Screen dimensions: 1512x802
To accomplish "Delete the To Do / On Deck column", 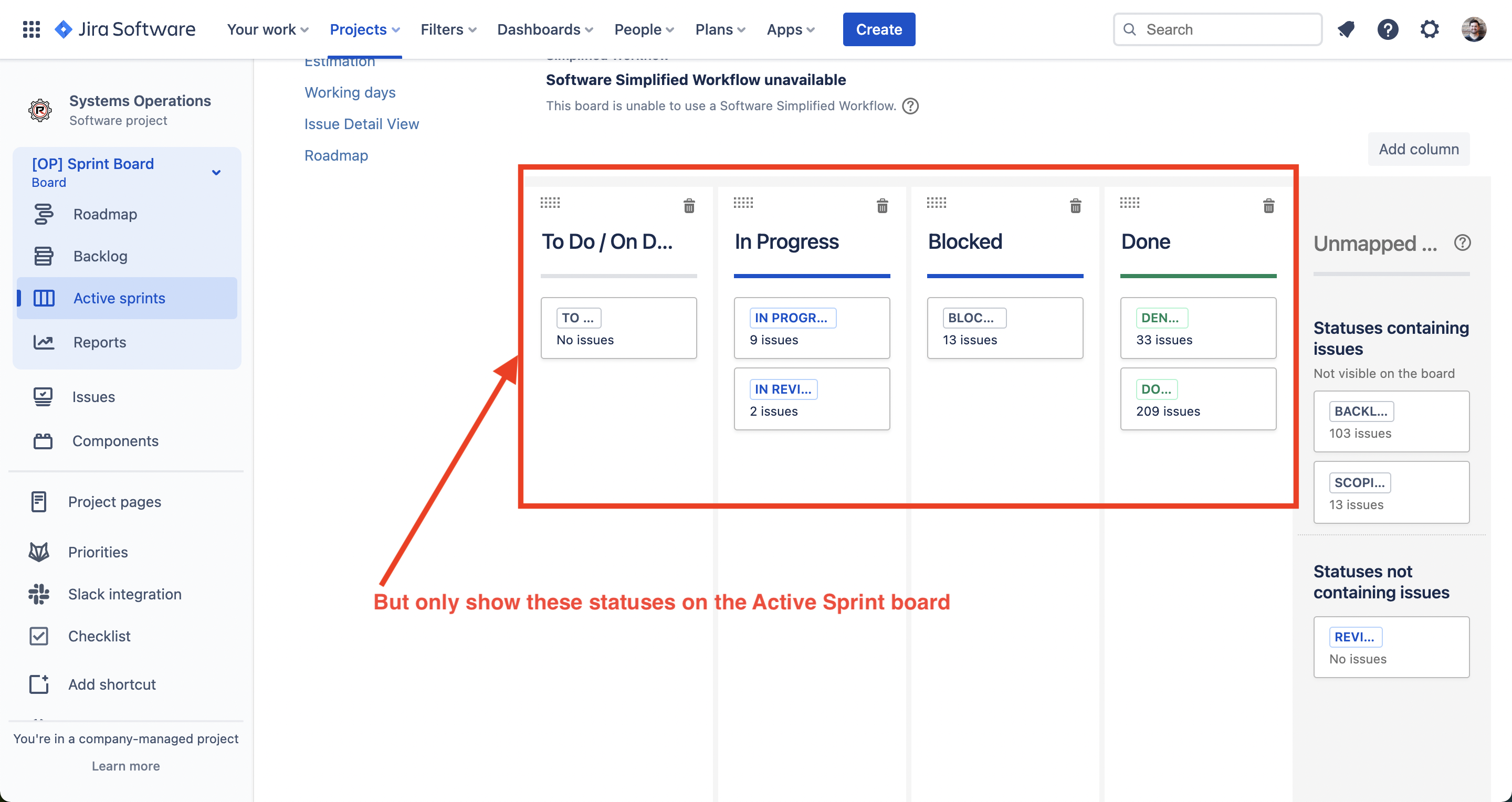I will 689,206.
